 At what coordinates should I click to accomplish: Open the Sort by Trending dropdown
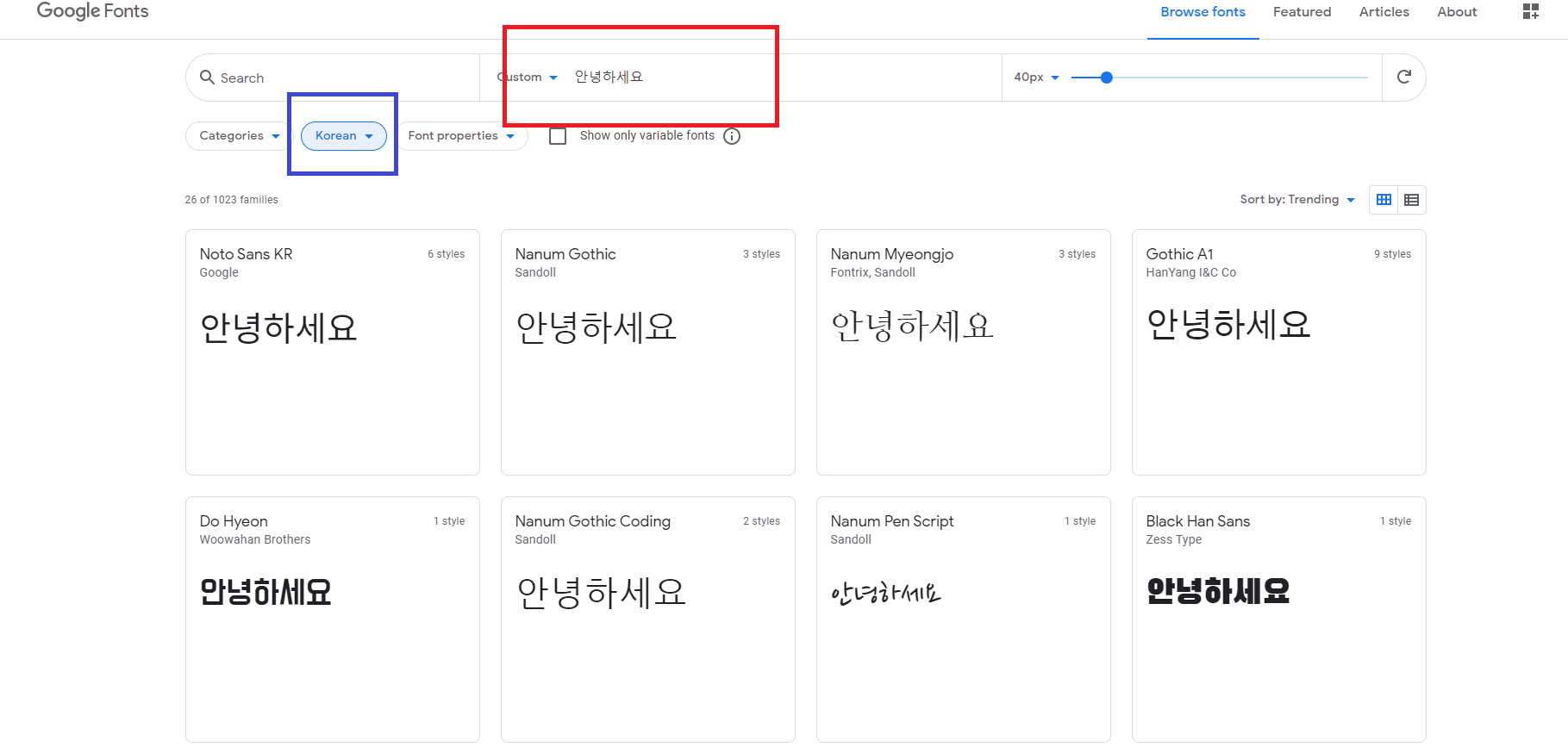point(1297,200)
